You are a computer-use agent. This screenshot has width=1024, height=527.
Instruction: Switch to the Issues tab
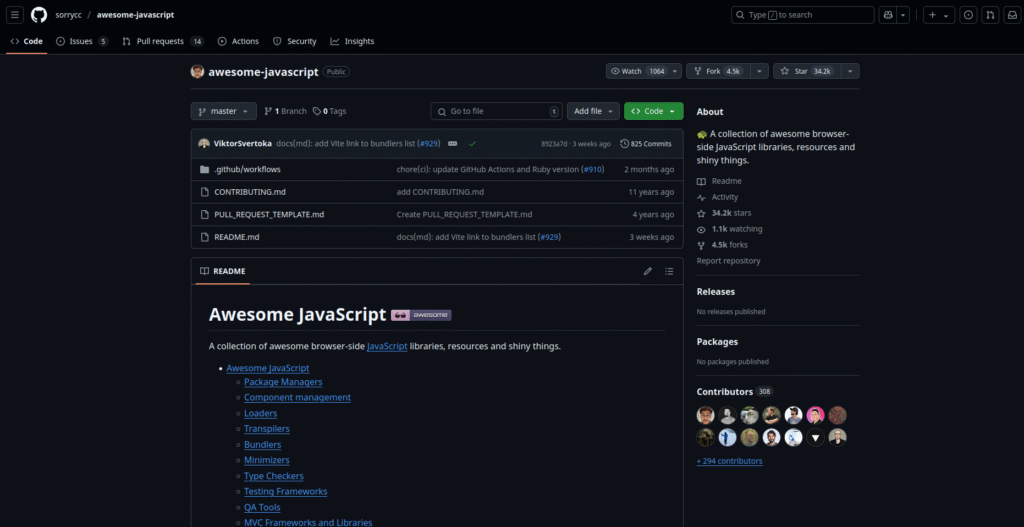coord(82,41)
